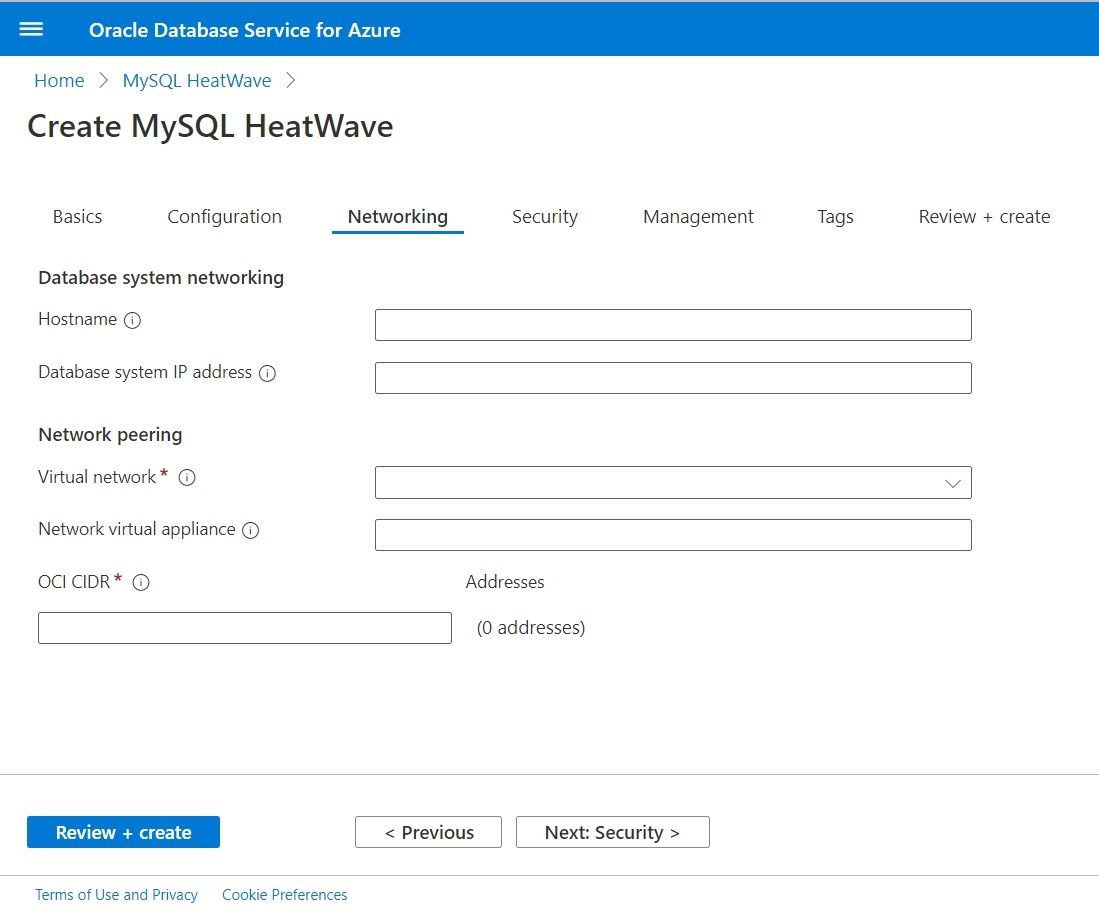This screenshot has height=915, width=1099.
Task: Open the Review + create tab
Action: coord(984,217)
